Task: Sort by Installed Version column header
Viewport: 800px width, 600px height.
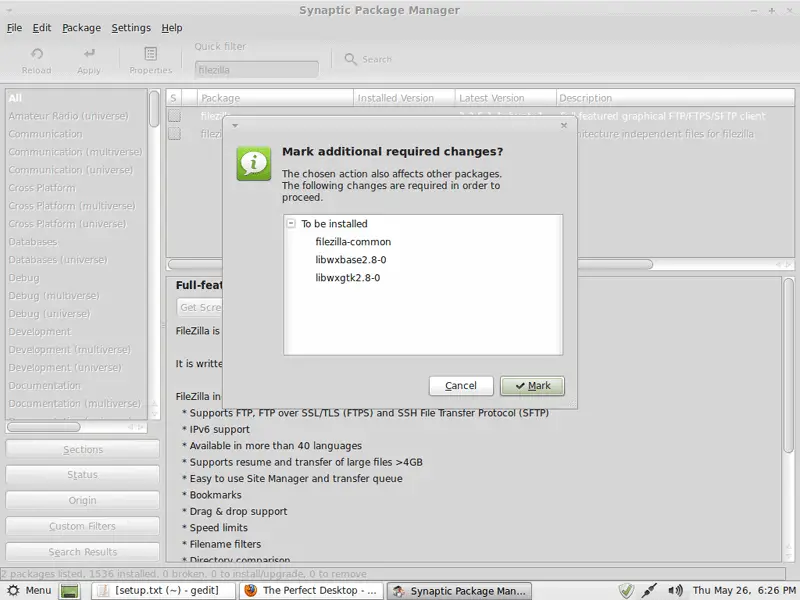Action: pyautogui.click(x=404, y=98)
